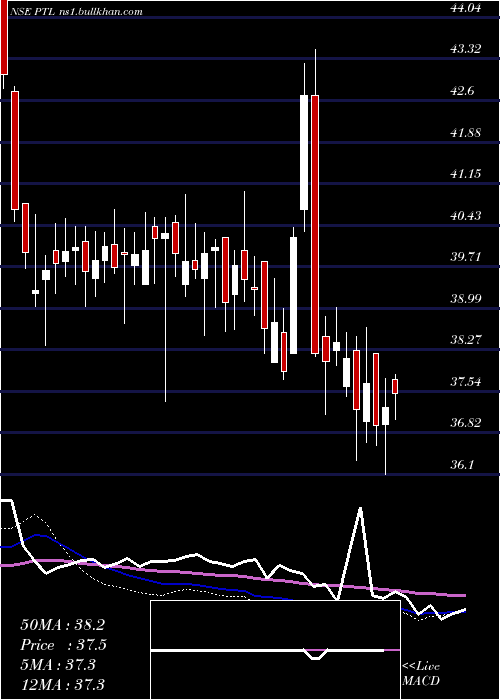Click the 41.88 price level label

tap(466, 132)
